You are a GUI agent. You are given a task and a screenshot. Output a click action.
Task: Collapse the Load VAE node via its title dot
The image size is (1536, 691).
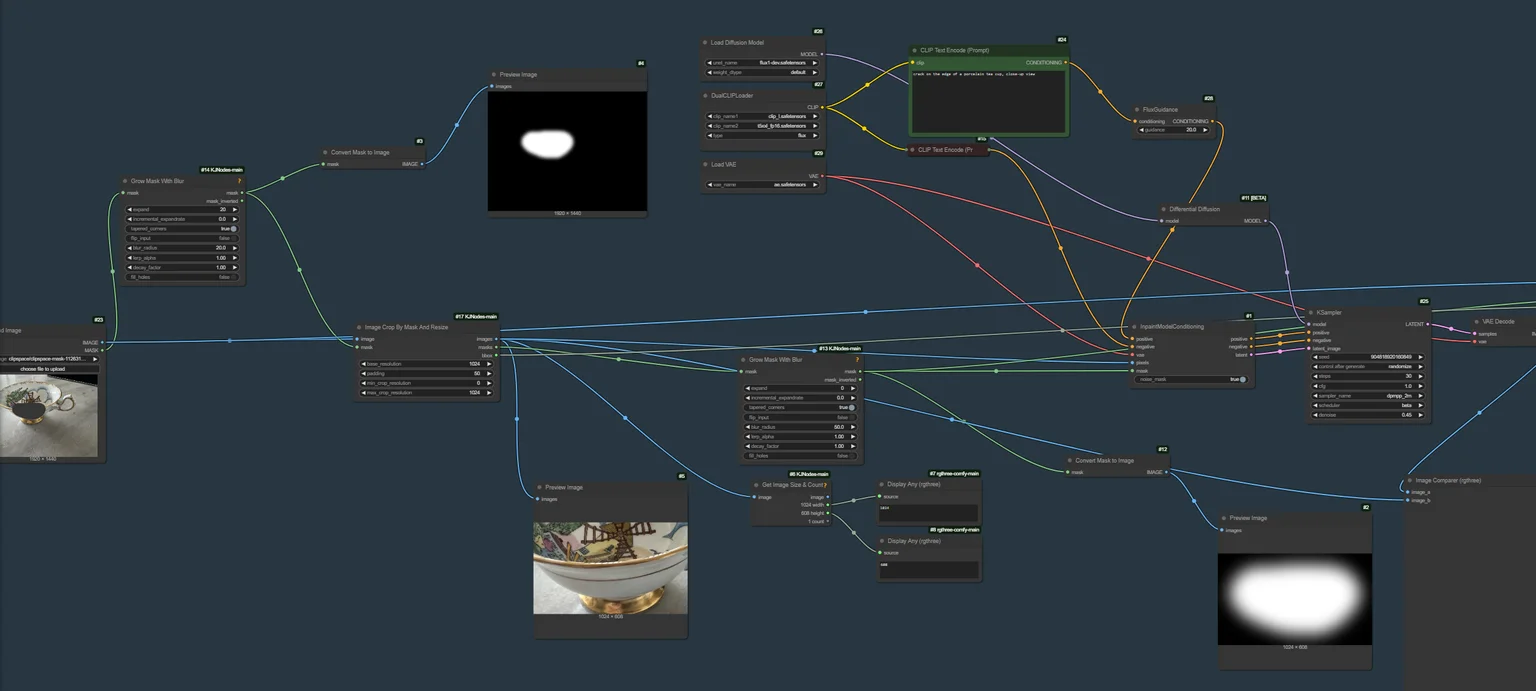point(705,164)
